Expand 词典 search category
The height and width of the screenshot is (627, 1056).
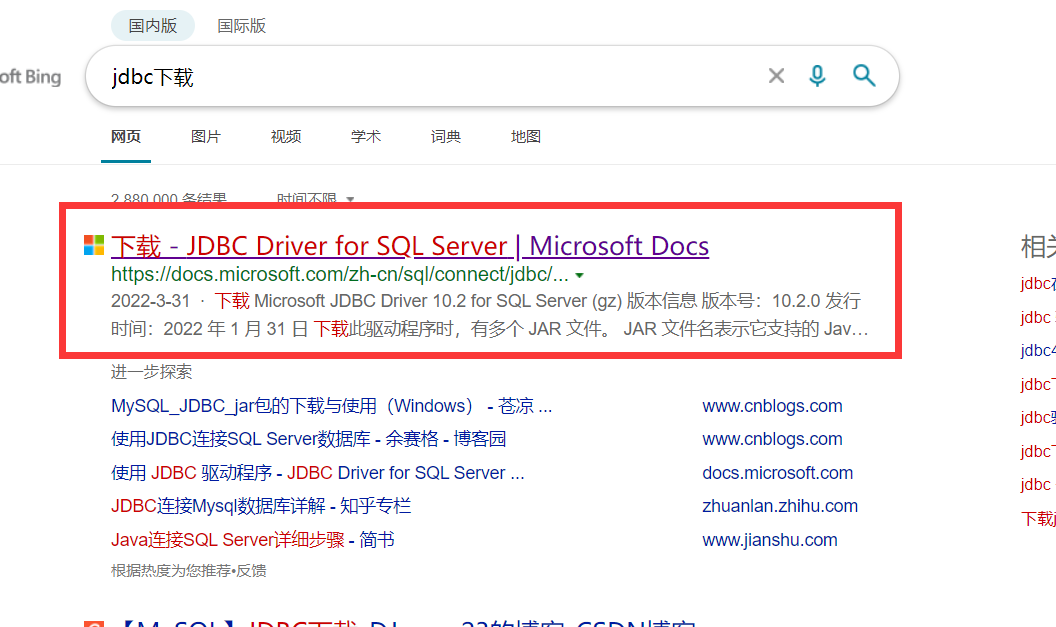(x=445, y=136)
